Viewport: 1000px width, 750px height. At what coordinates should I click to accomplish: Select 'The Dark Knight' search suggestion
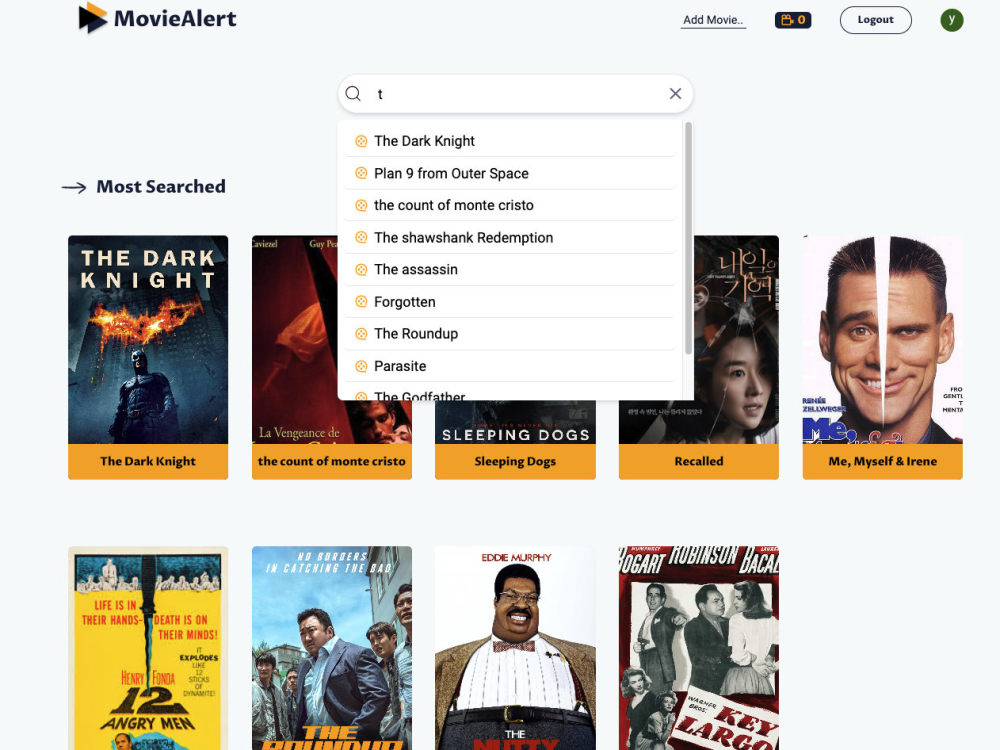510,141
